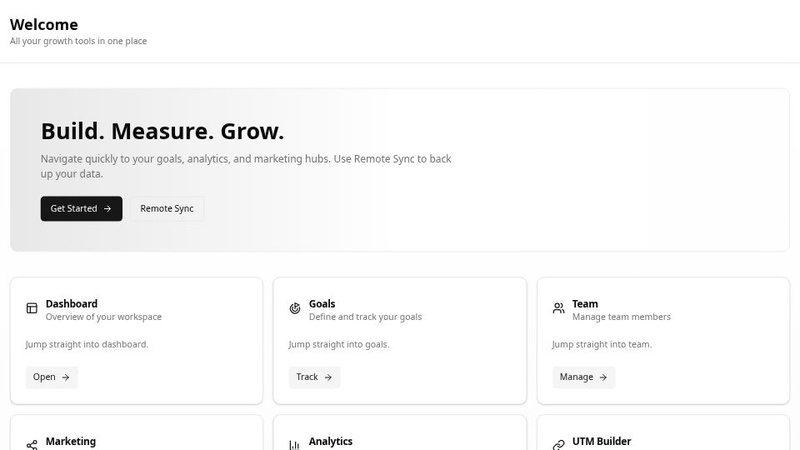Click the Marketing card title

click(70, 441)
